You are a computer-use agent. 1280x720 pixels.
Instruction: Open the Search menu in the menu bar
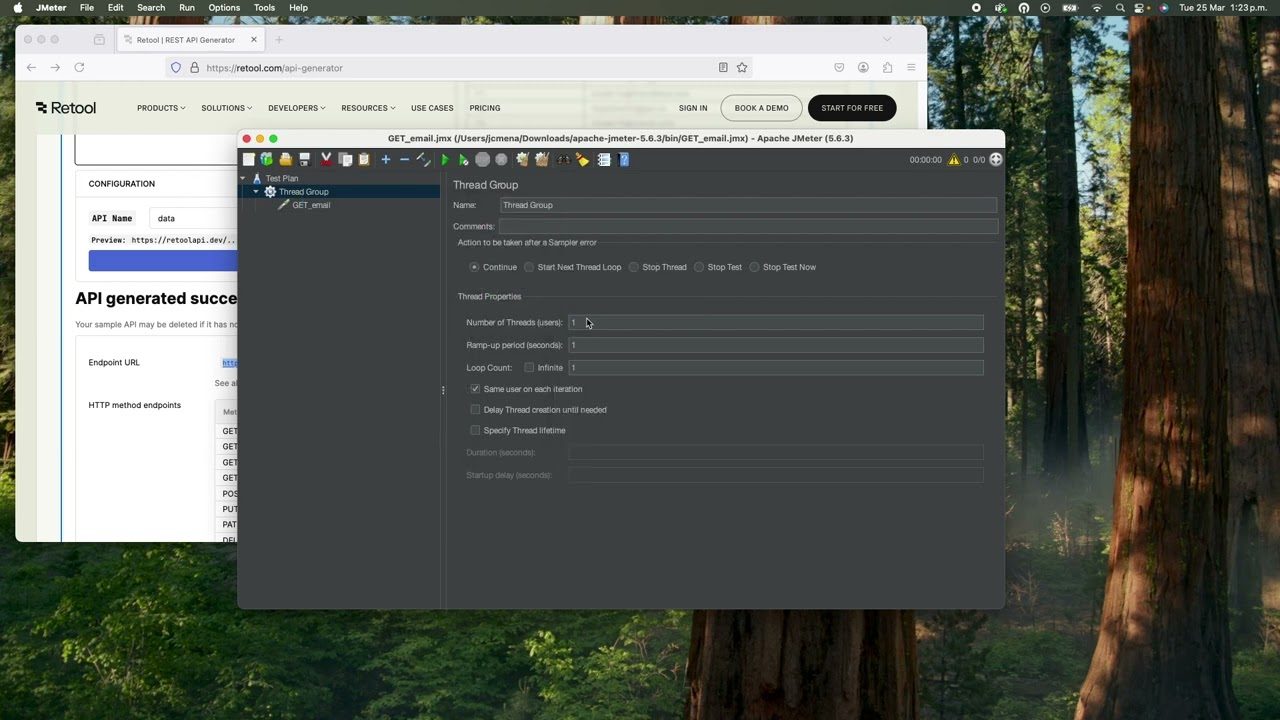tap(151, 8)
